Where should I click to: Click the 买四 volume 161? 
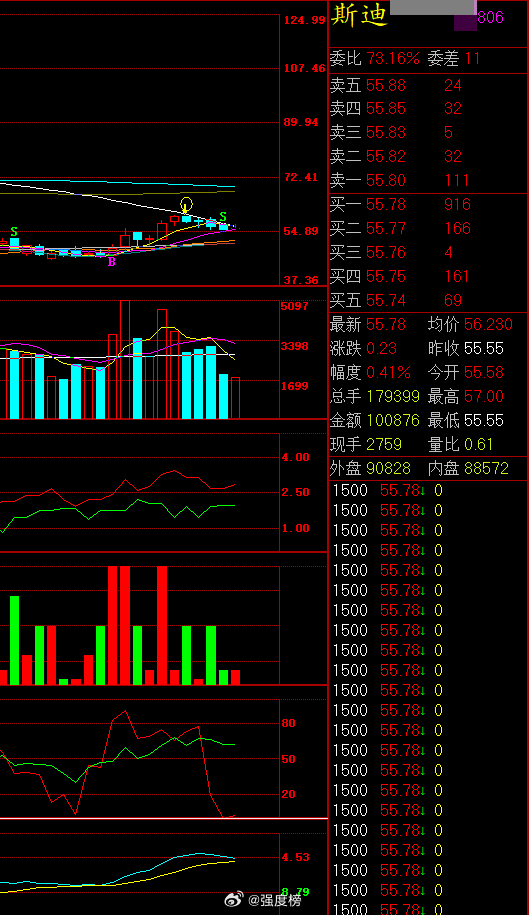(x=457, y=276)
